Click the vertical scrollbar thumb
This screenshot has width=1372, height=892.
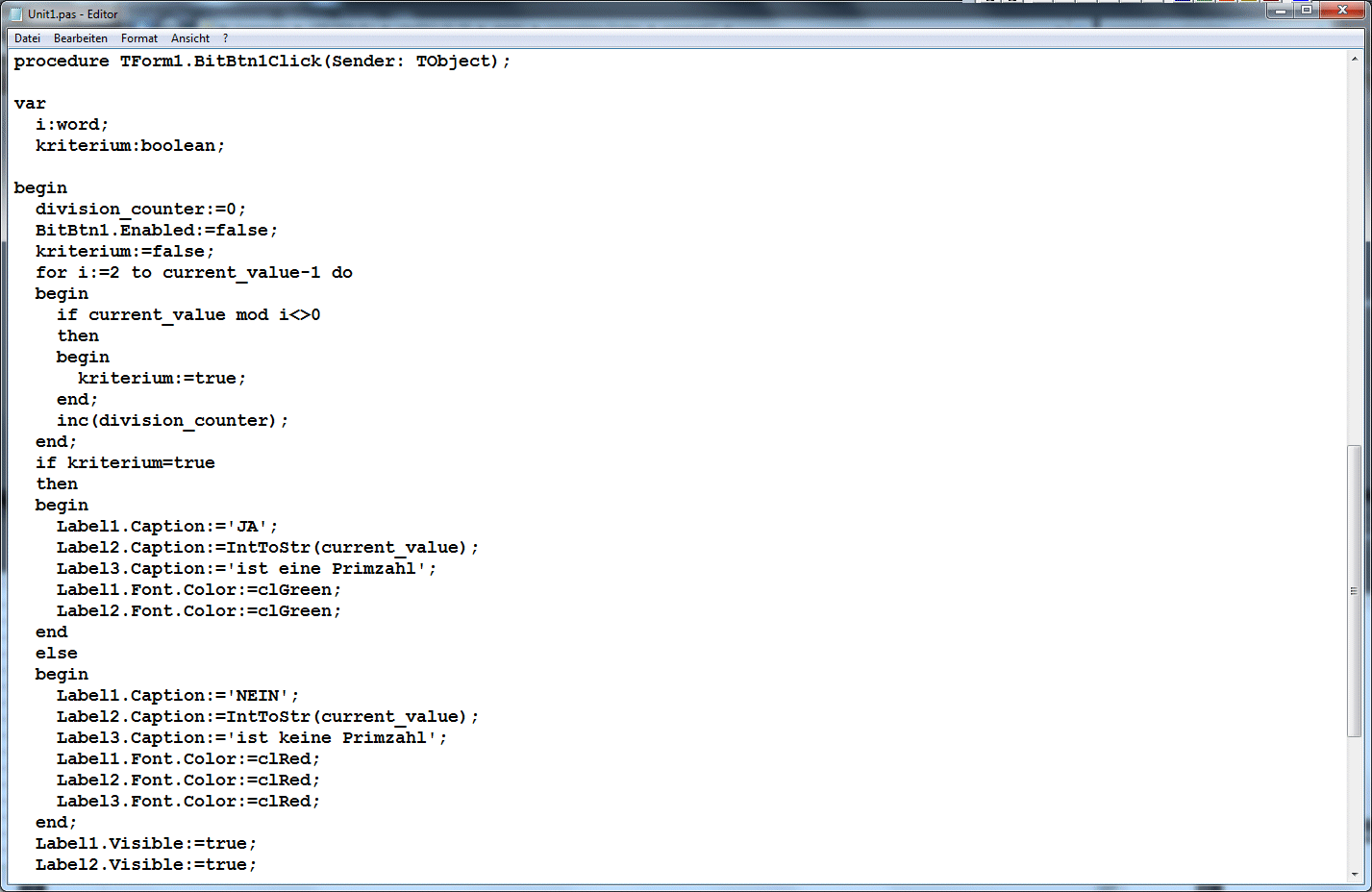[x=1354, y=591]
